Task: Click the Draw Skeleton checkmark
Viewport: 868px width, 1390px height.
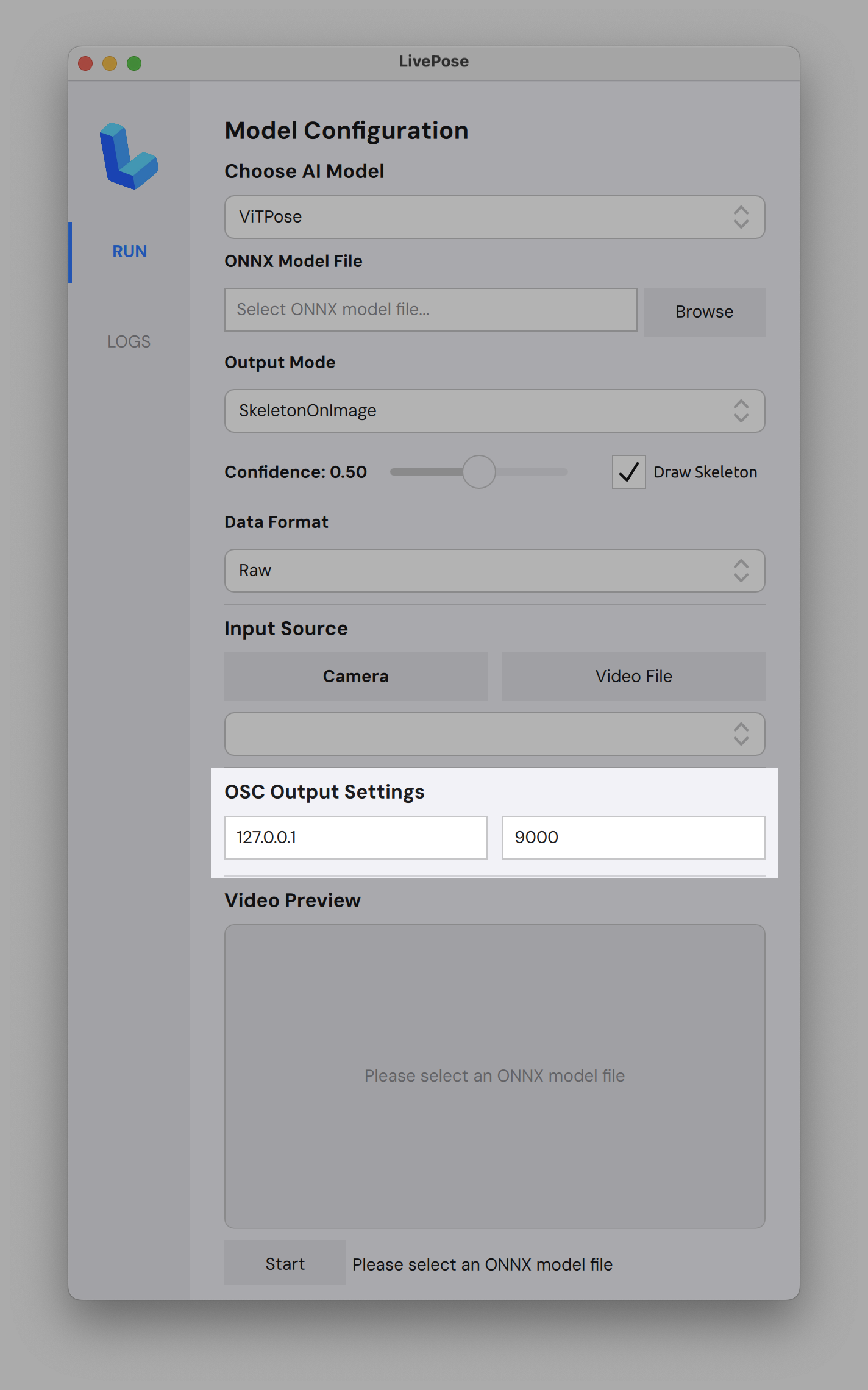Action: (628, 472)
